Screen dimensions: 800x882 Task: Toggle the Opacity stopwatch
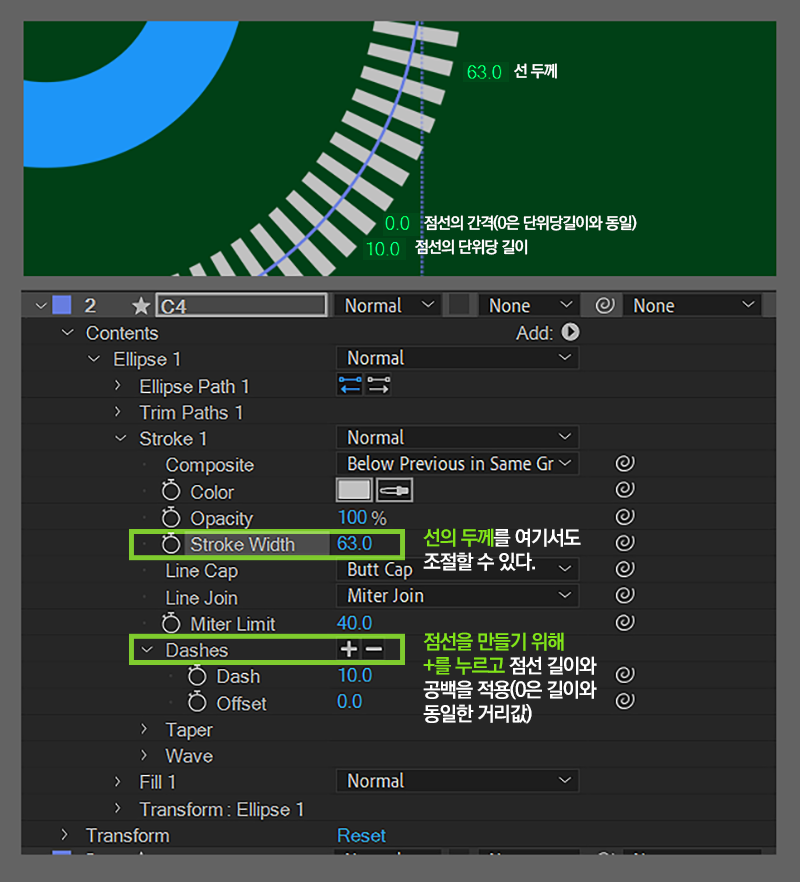171,518
